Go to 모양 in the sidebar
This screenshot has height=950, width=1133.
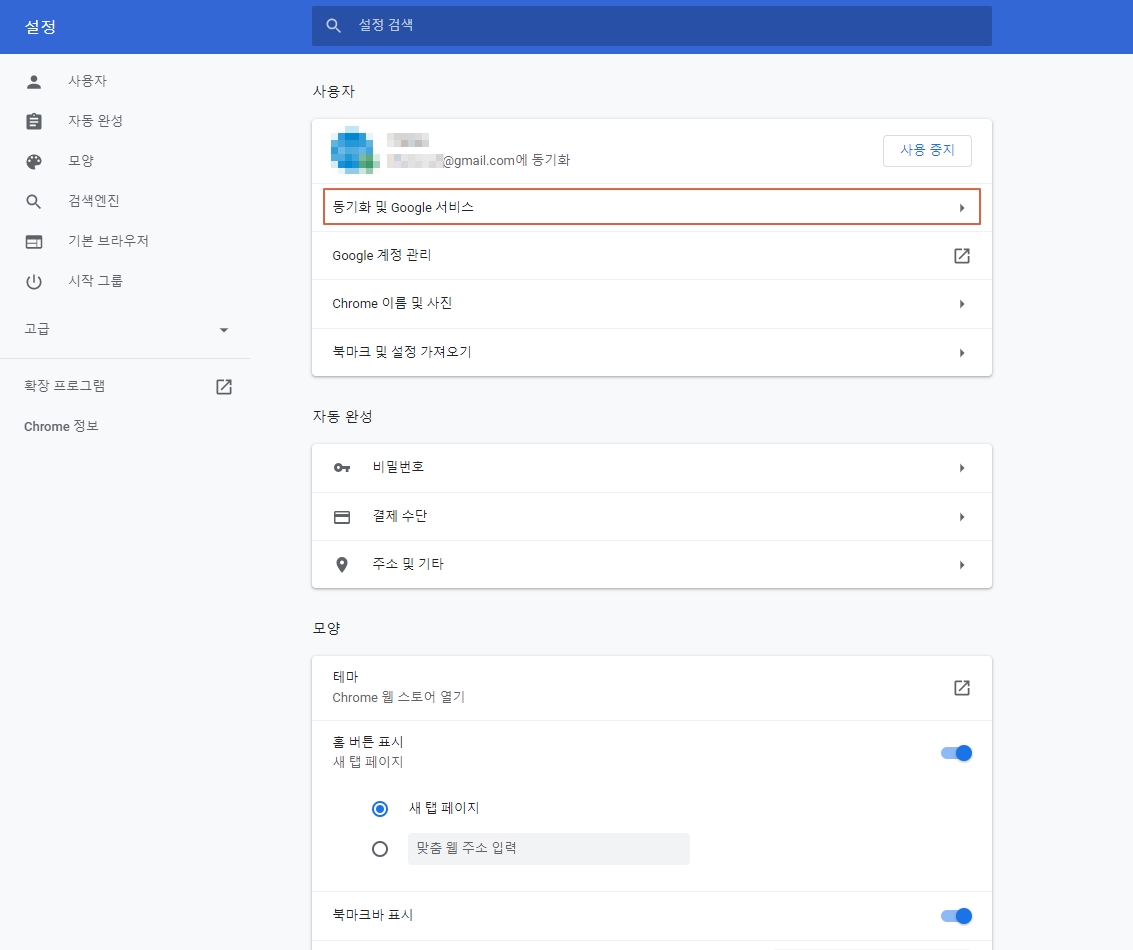click(x=81, y=160)
